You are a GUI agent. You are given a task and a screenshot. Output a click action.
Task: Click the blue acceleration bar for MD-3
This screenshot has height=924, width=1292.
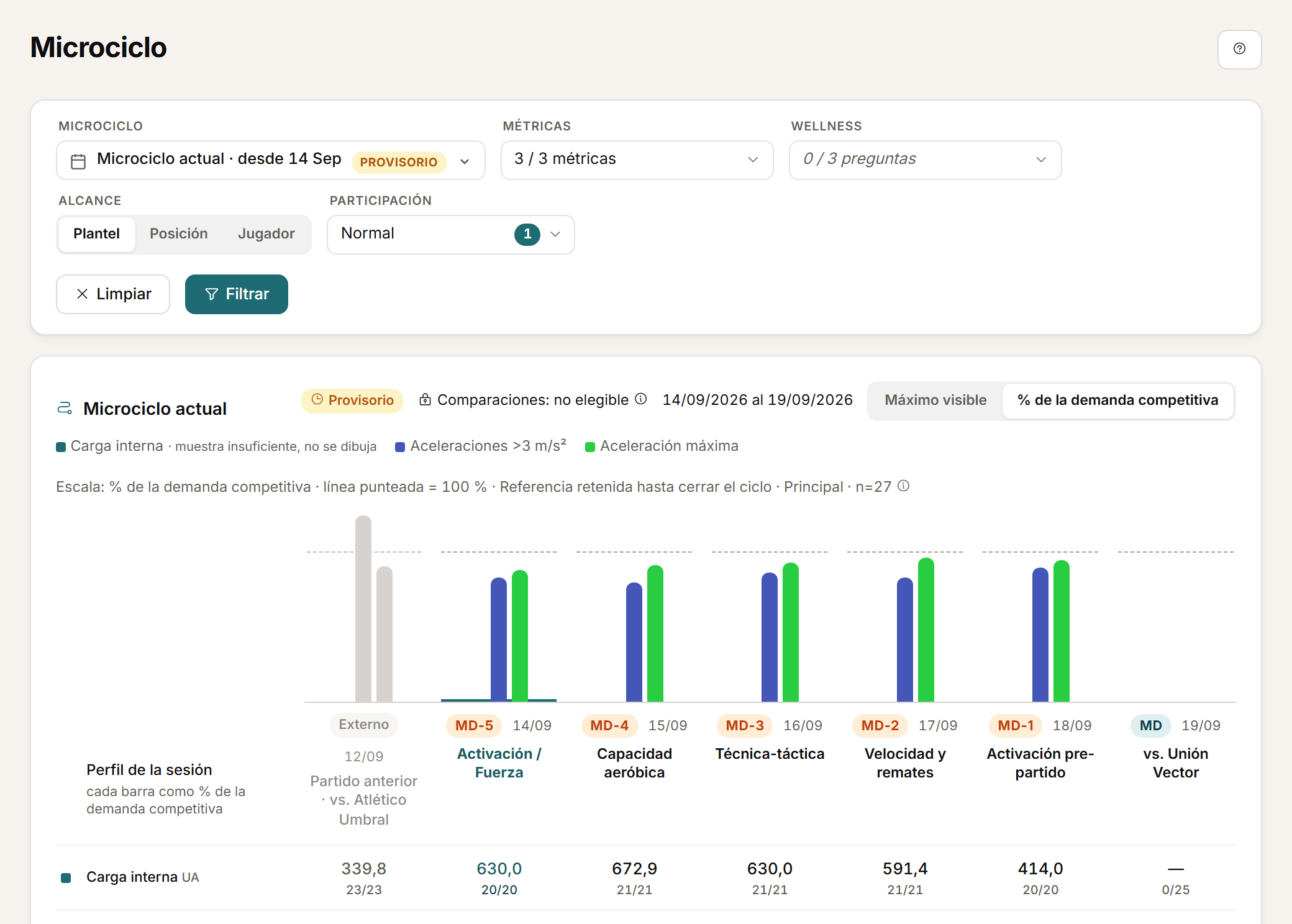pos(769,637)
